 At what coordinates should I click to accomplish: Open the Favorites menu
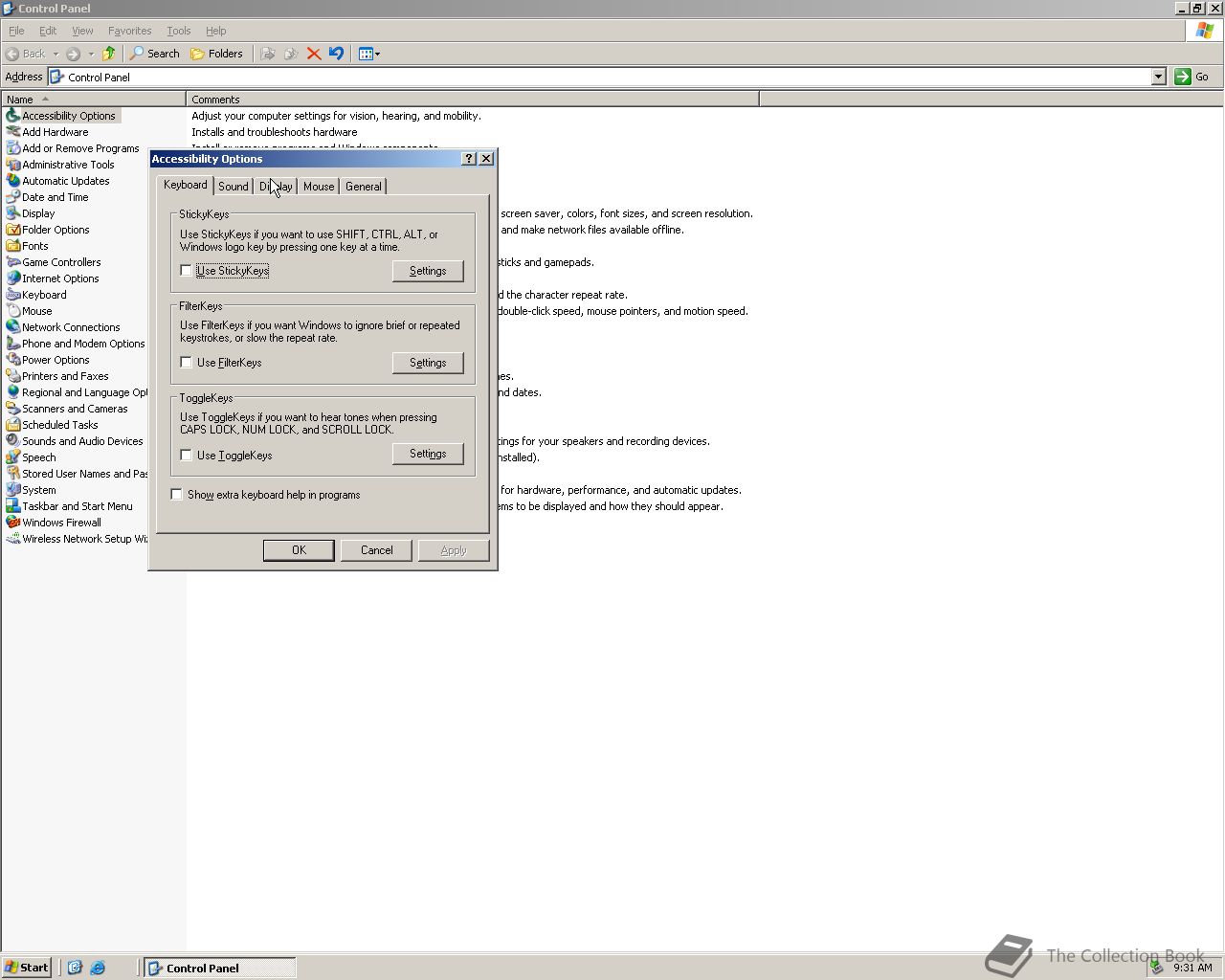click(x=129, y=31)
